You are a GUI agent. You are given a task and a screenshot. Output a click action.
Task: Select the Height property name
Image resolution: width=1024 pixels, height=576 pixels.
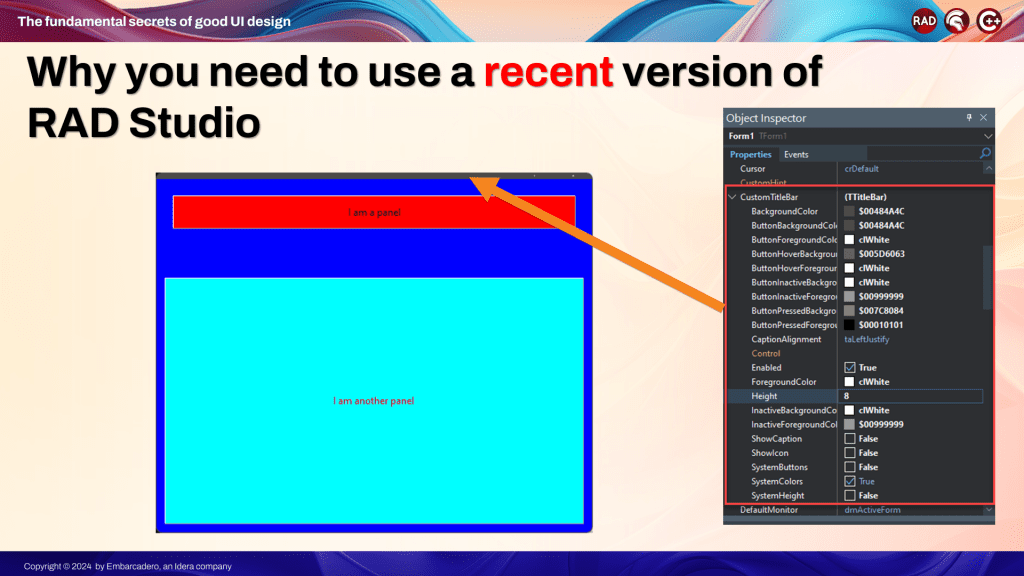pos(764,396)
